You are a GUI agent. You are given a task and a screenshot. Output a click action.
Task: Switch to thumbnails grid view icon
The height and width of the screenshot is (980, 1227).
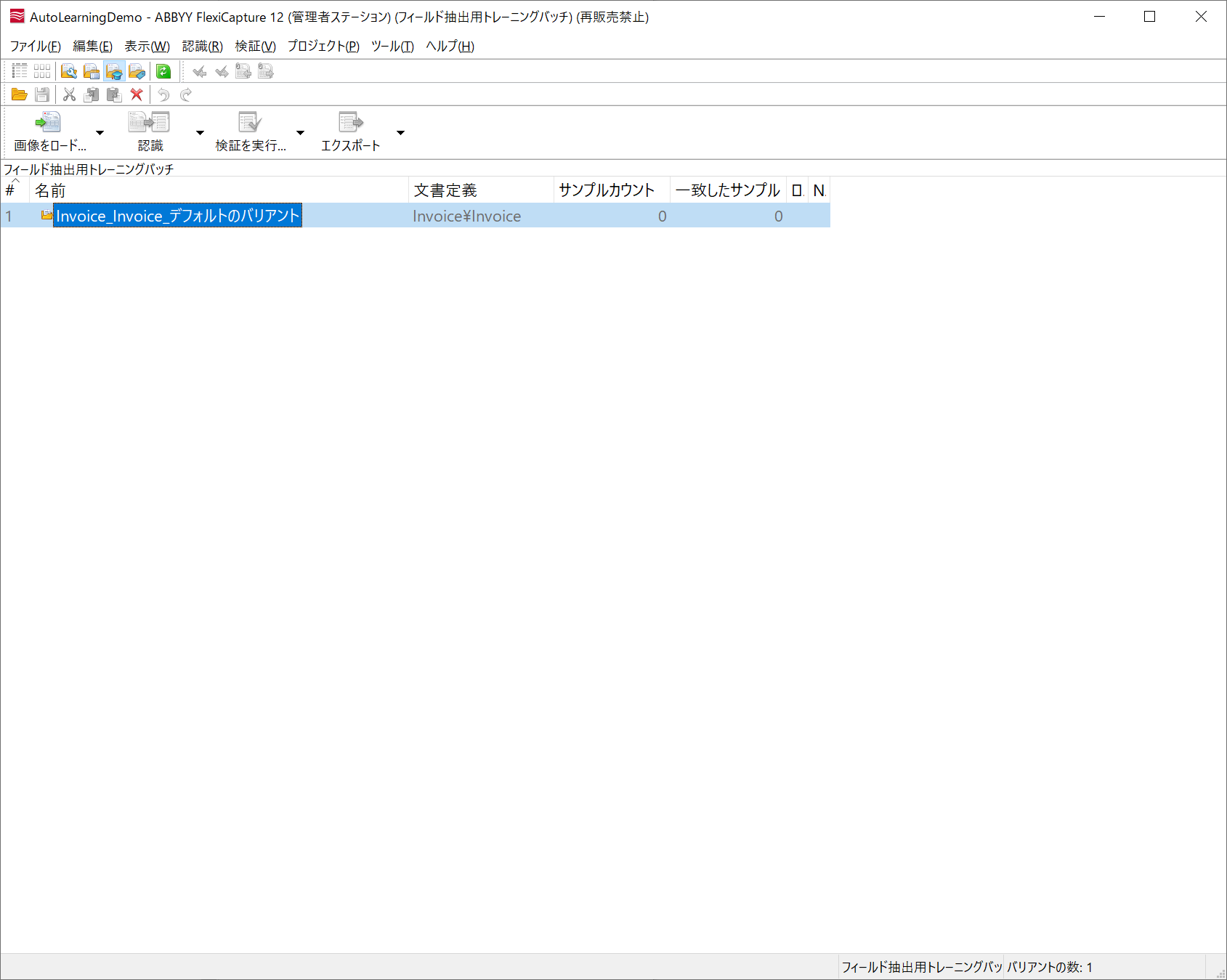pyautogui.click(x=42, y=71)
